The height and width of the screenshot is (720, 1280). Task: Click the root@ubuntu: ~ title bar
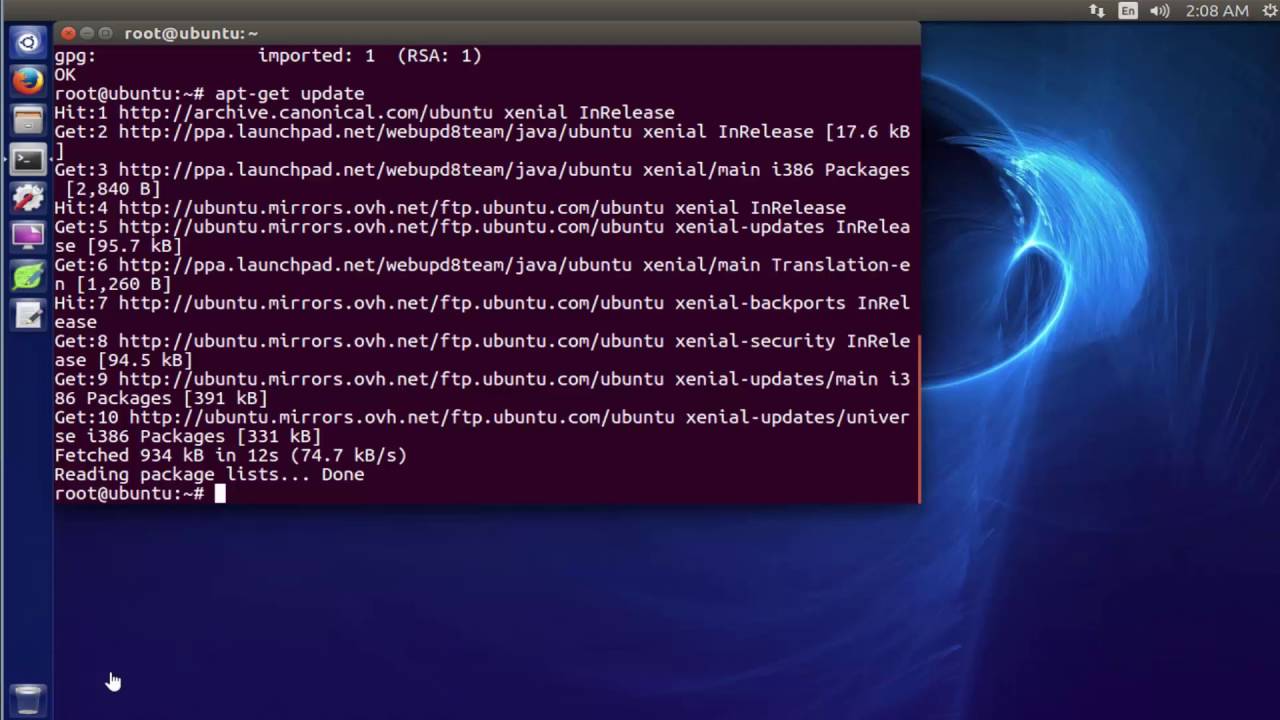pos(487,33)
